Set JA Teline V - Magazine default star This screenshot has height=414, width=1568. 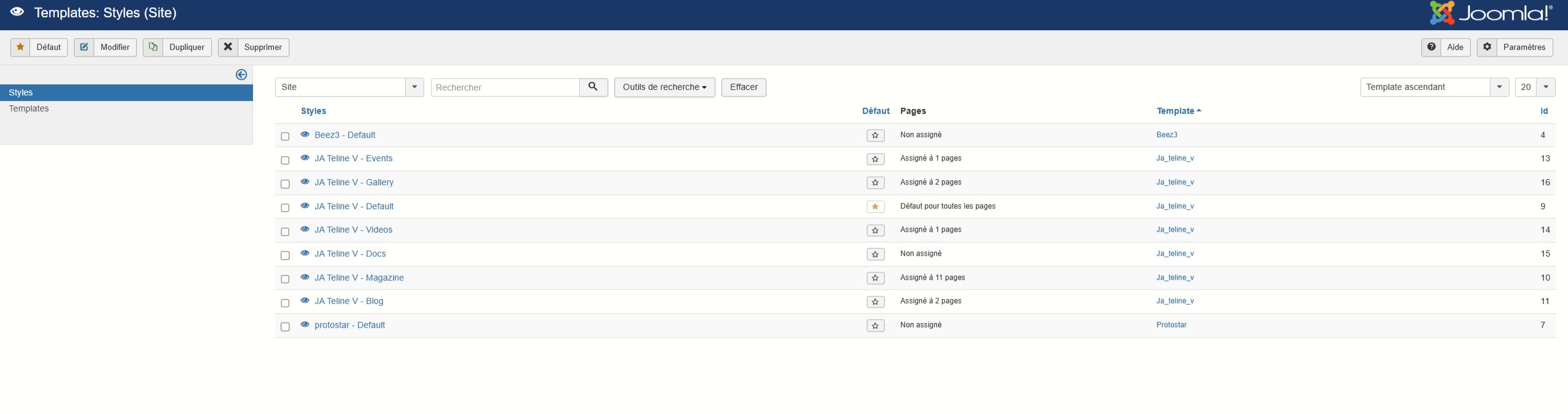[x=875, y=278]
